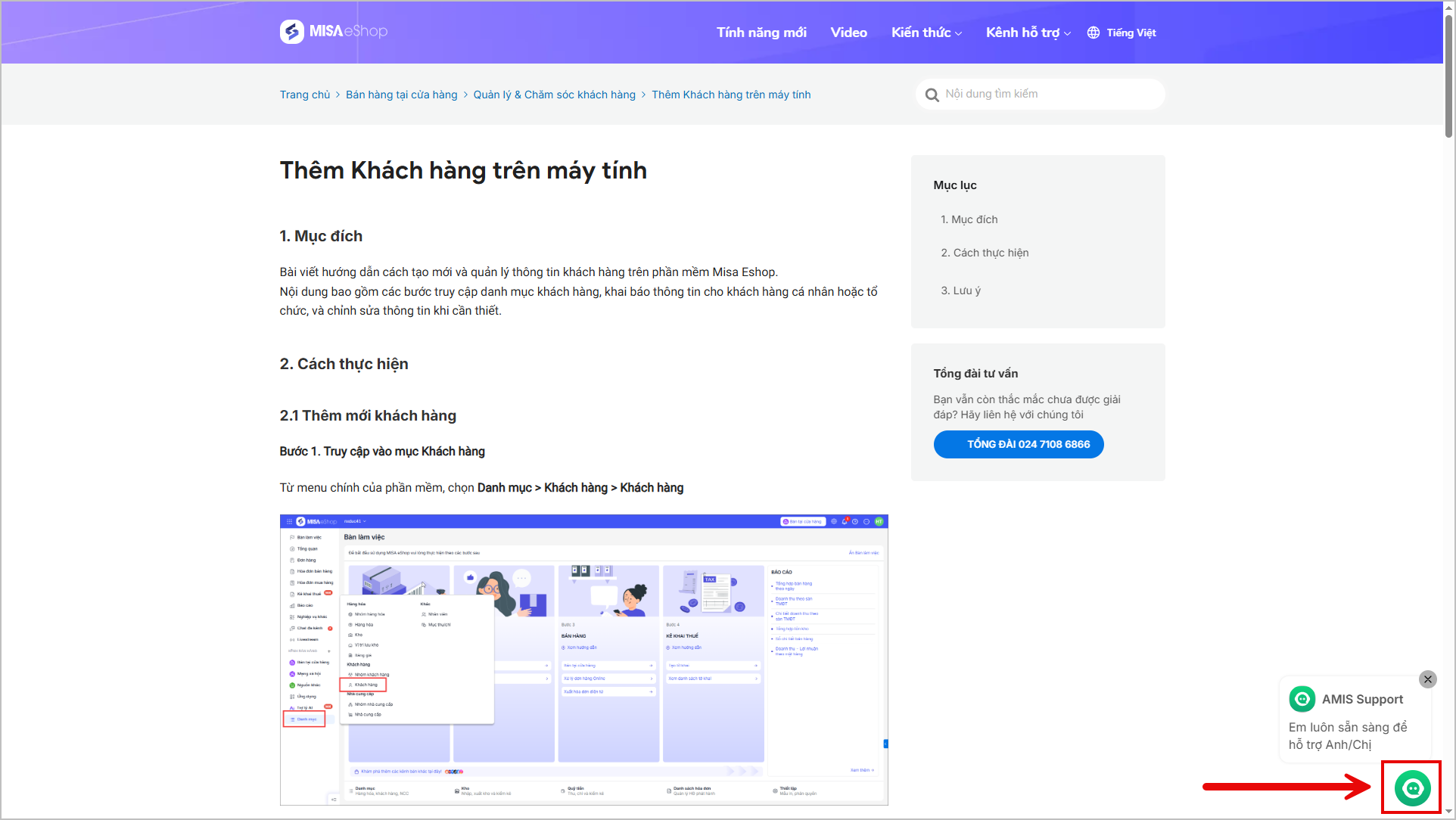Switch language via Tiếng Việt
Viewport: 1456px width, 820px height.
(1131, 33)
